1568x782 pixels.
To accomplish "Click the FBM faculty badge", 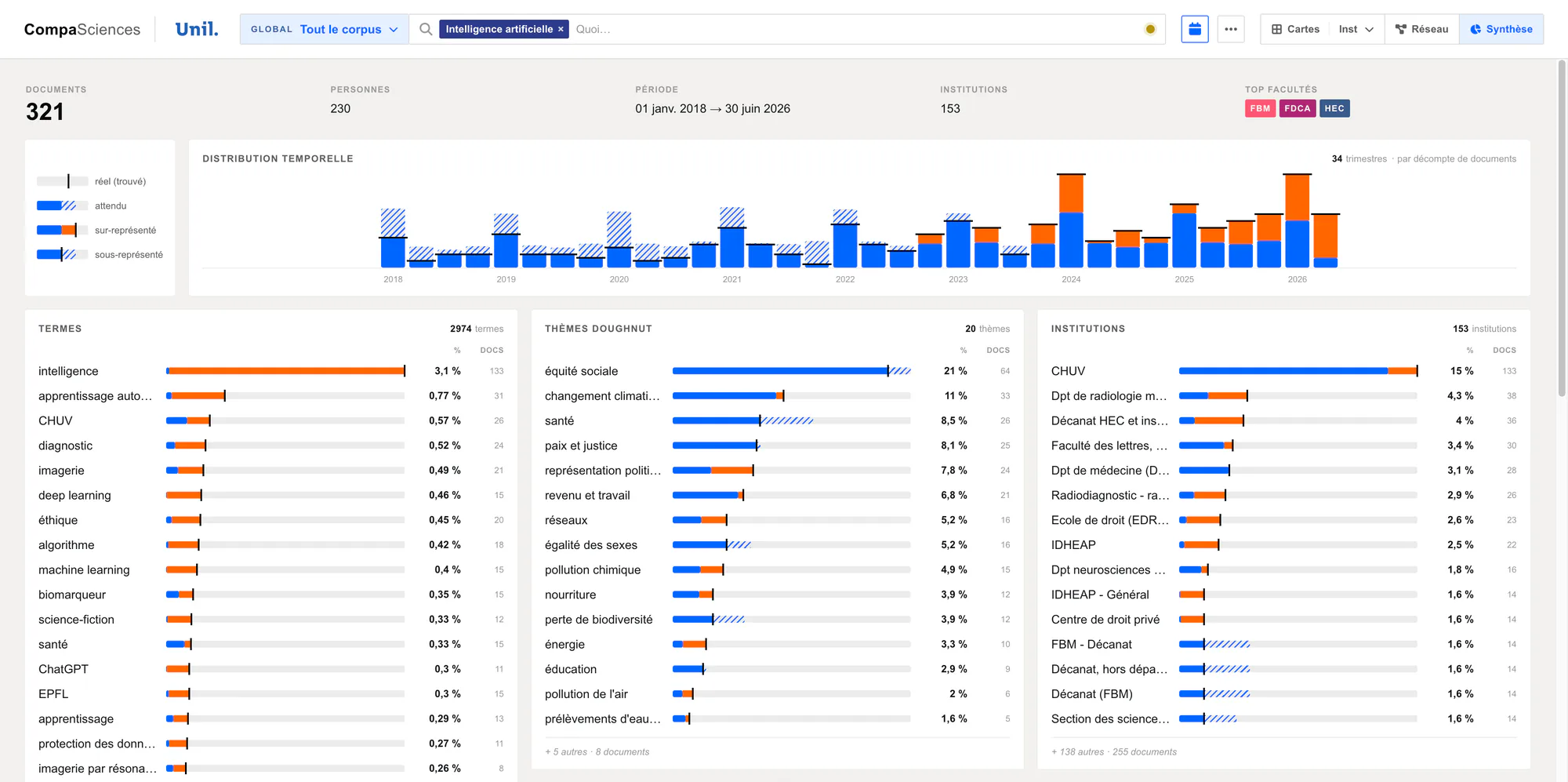I will click(1260, 108).
